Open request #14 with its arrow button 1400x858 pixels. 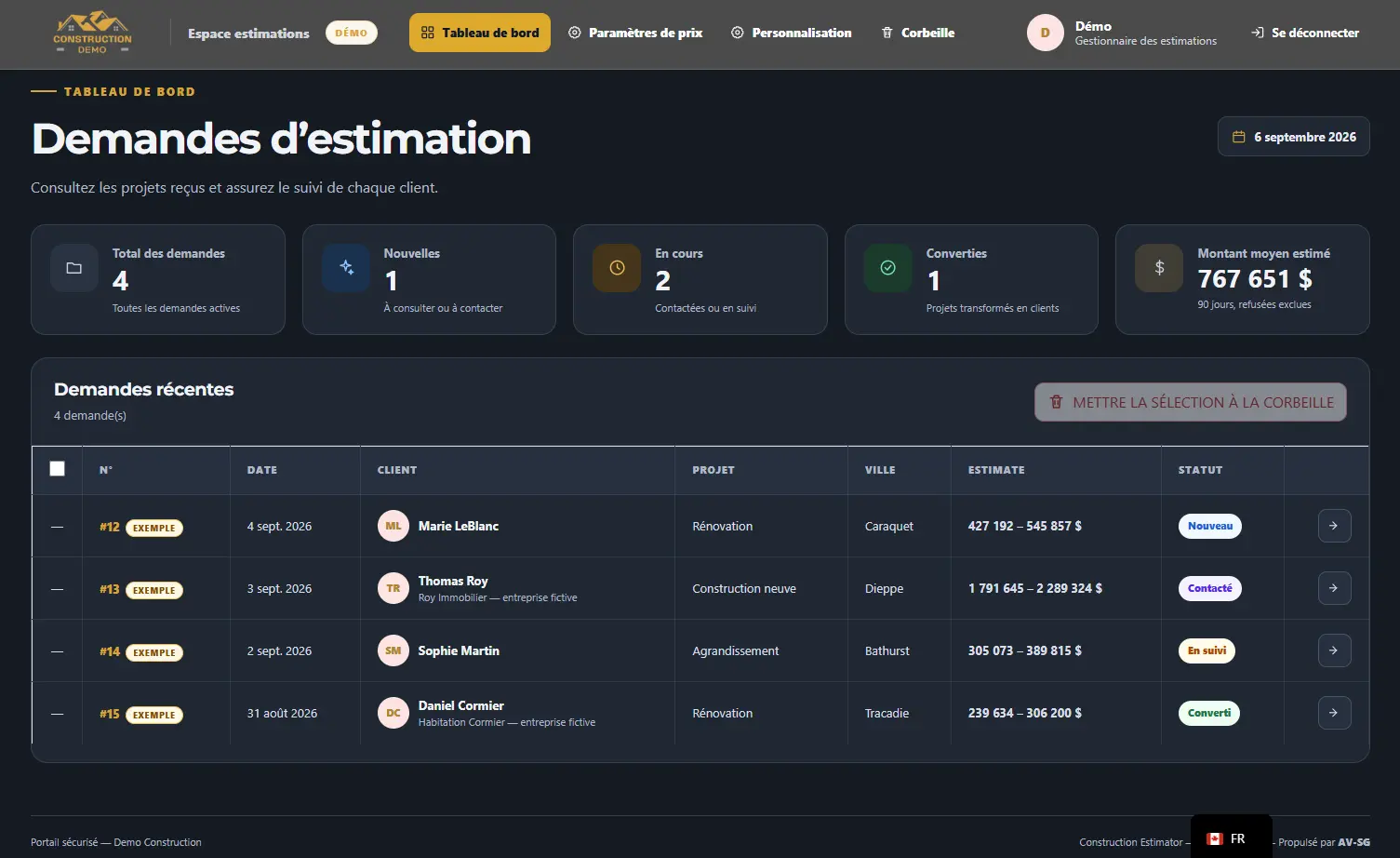pos(1334,650)
